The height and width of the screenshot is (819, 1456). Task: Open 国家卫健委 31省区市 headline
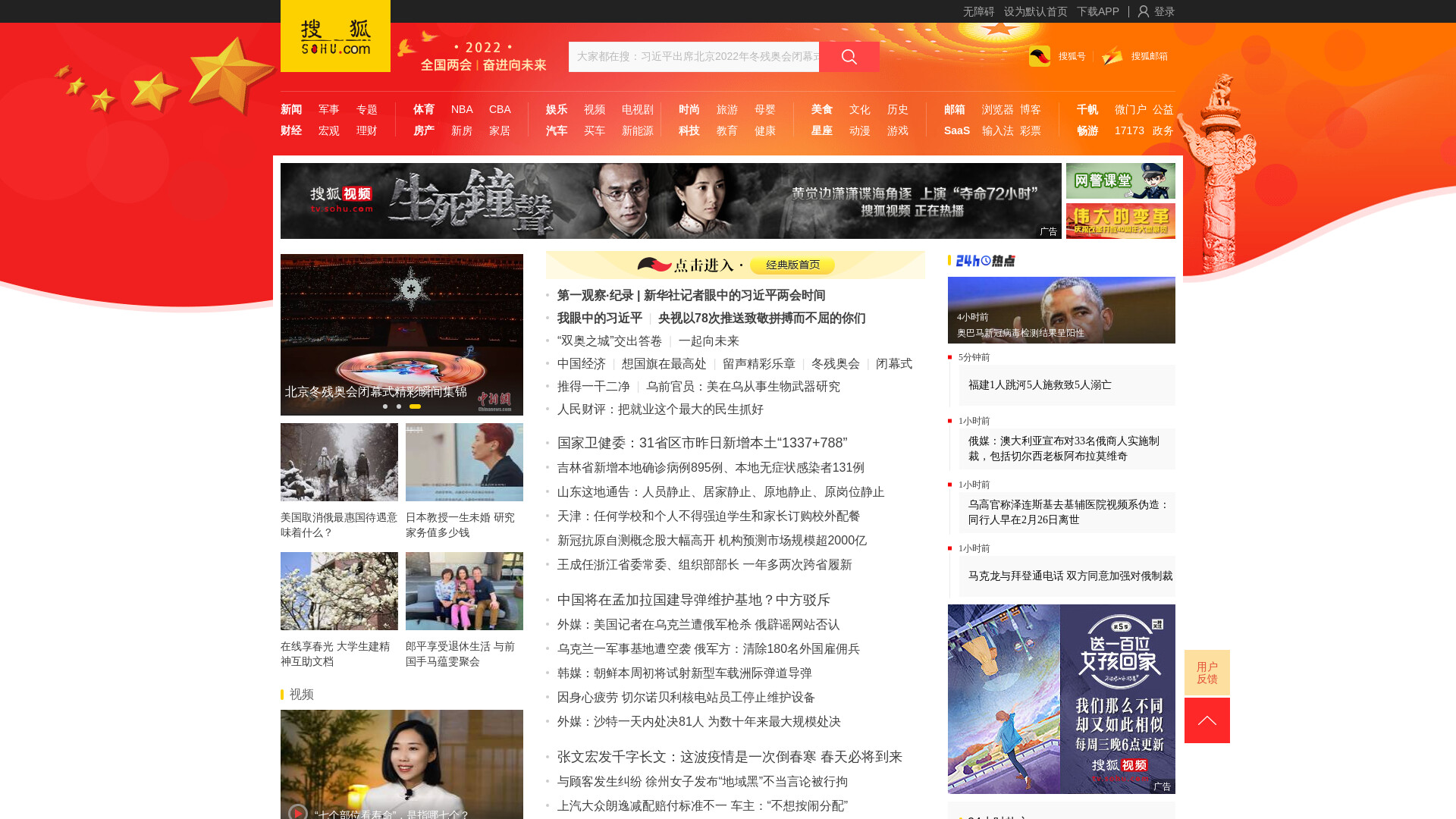[x=702, y=443]
